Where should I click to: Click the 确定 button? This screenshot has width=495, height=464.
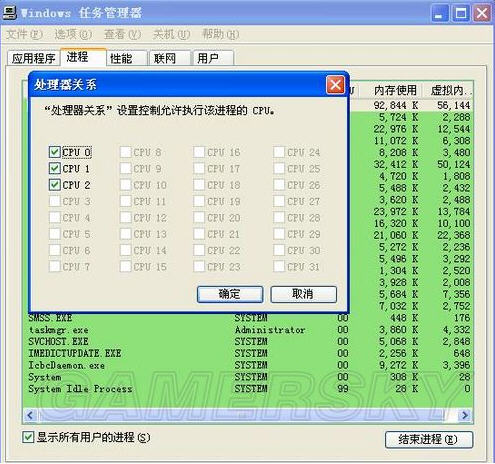click(x=230, y=294)
